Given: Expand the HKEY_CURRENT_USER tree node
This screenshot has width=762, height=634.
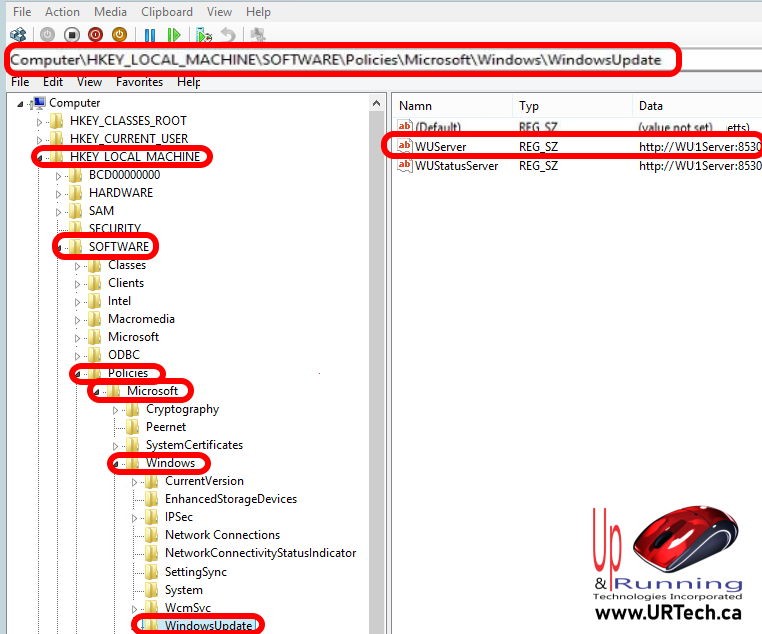Looking at the screenshot, I should pos(40,139).
